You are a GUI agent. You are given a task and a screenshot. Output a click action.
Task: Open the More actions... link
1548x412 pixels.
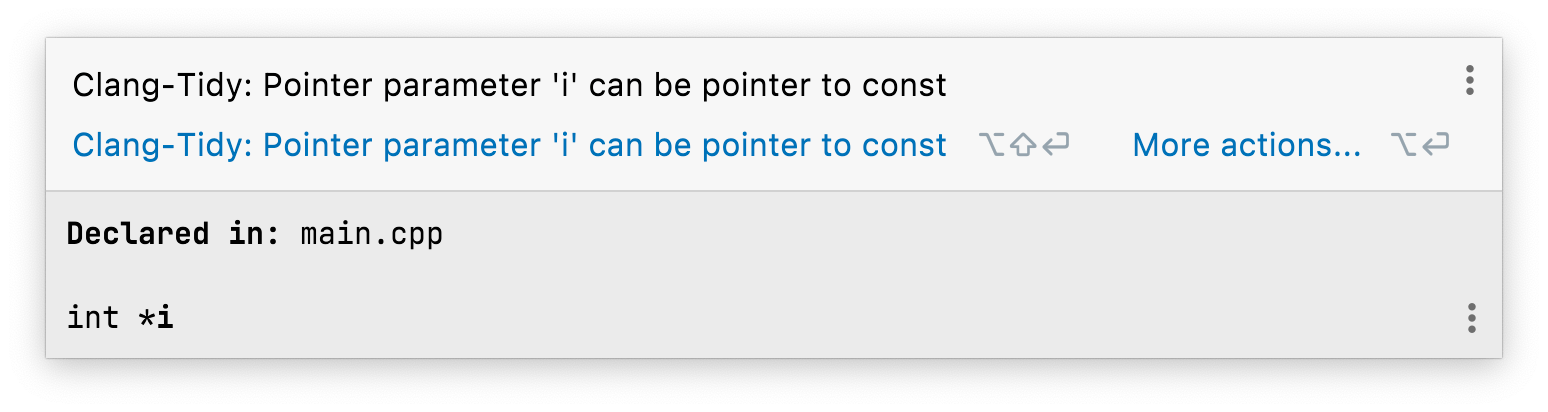point(1246,146)
